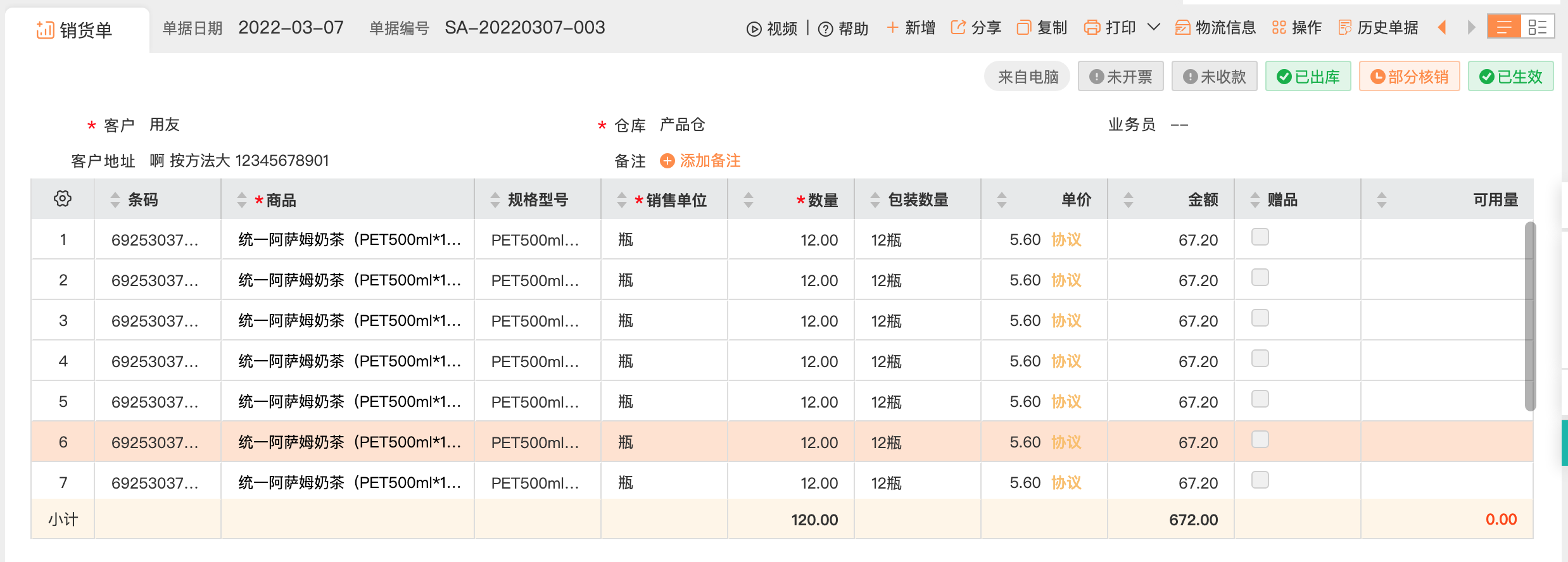Sort by 可用量 column arrows
Viewport: 1568px width, 562px height.
coord(1382,200)
